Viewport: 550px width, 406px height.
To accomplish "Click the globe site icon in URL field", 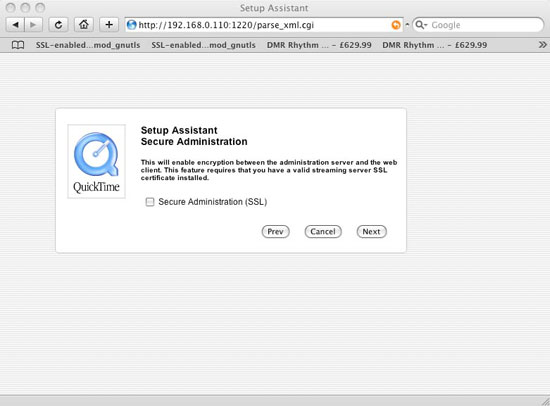I will pos(132,25).
